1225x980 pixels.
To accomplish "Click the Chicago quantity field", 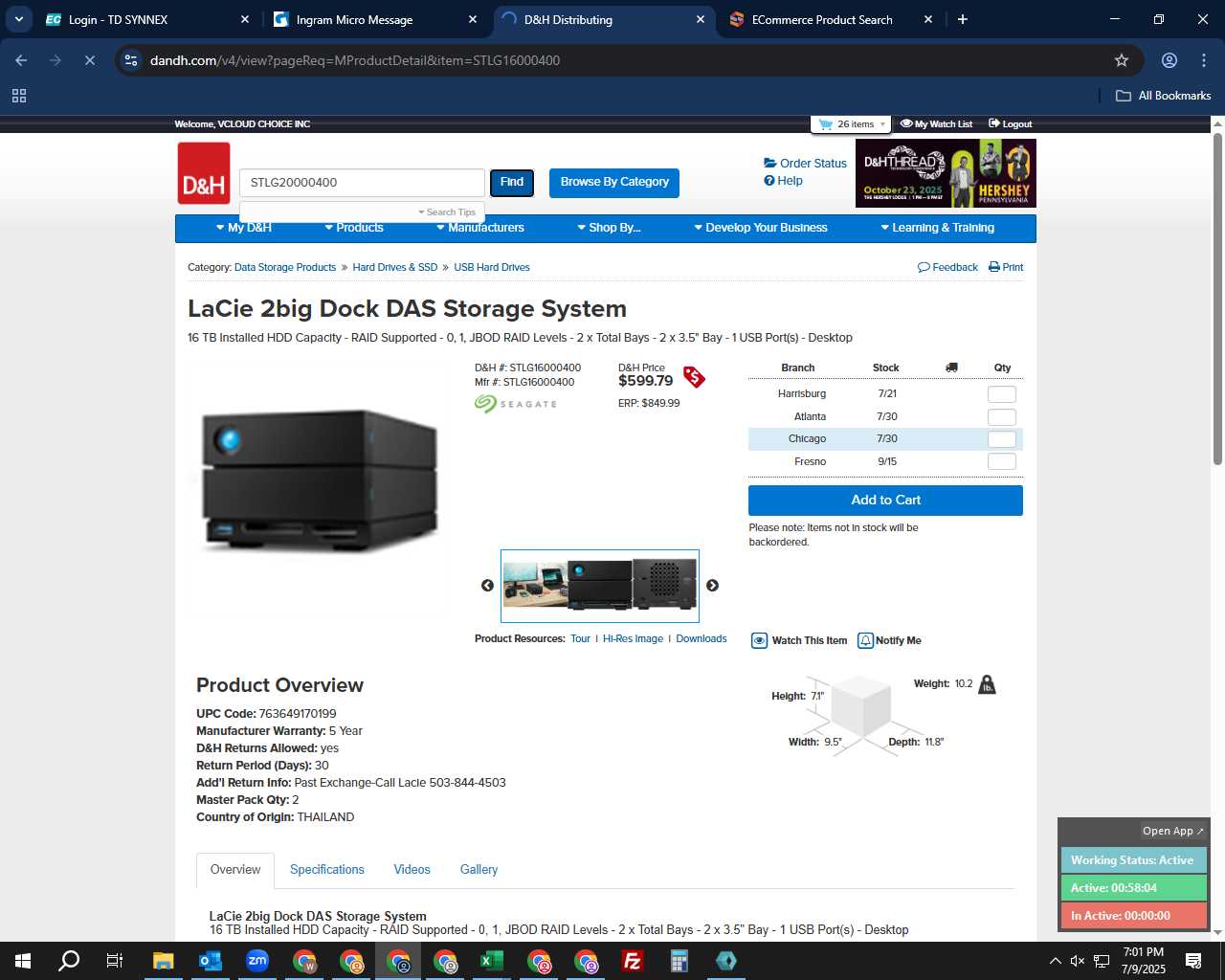I will pyautogui.click(x=1001, y=439).
